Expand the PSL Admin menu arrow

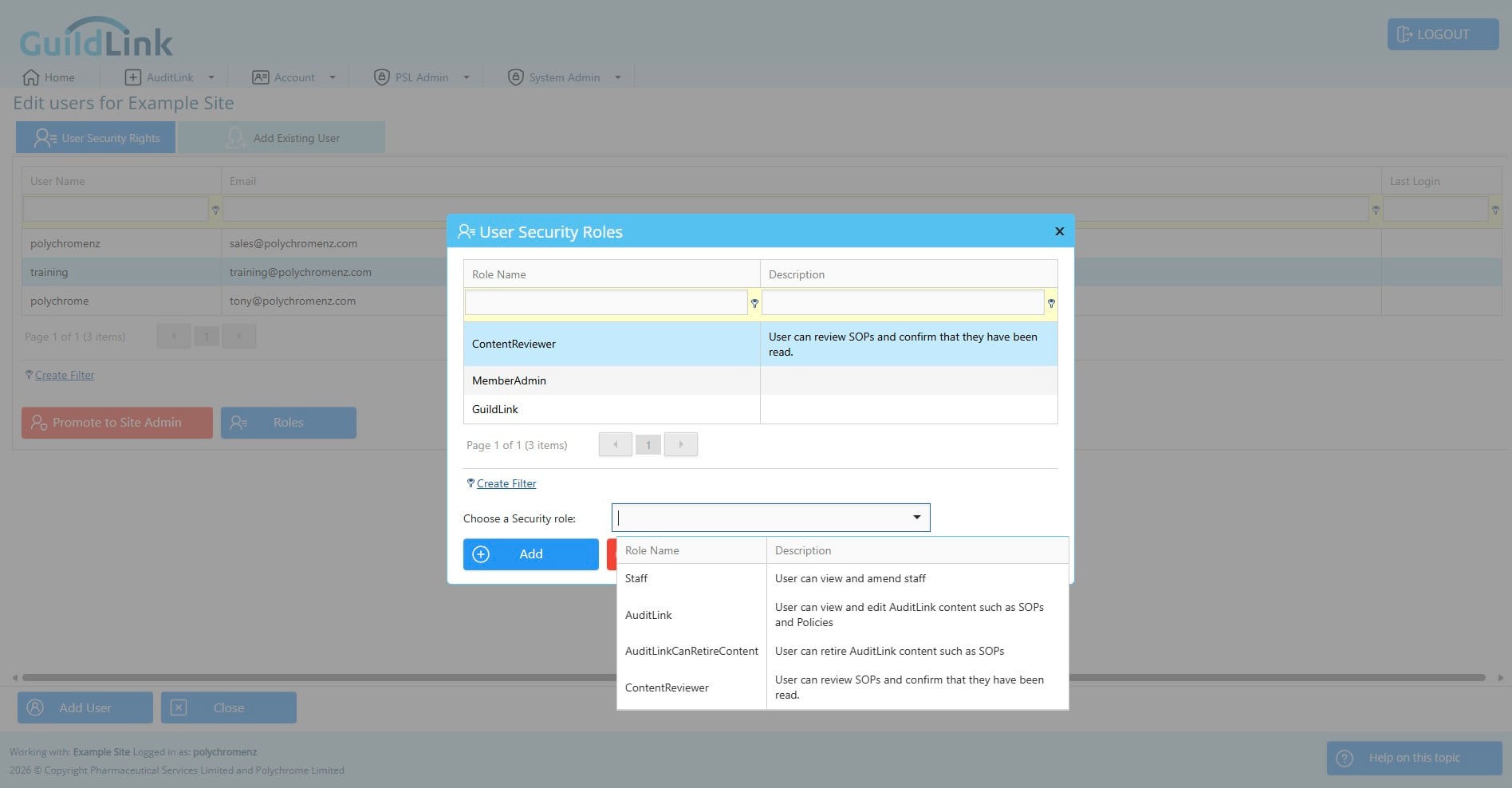(467, 77)
